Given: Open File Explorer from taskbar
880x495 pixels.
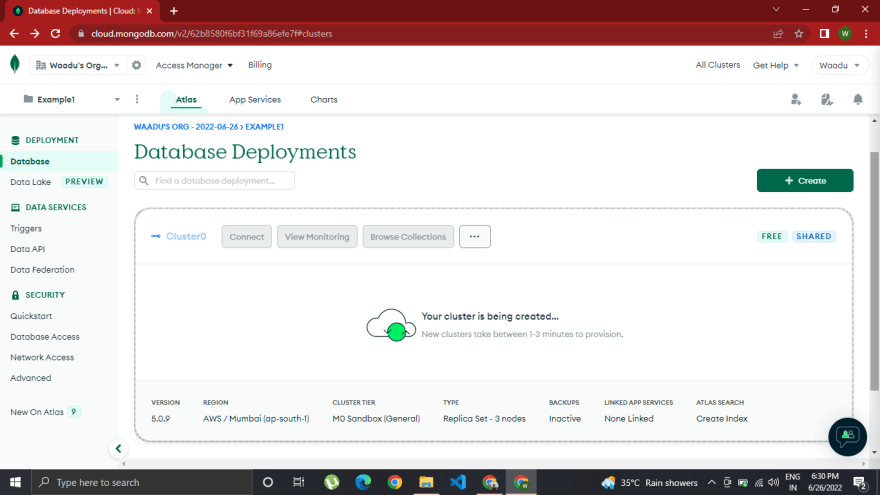Looking at the screenshot, I should click(426, 482).
